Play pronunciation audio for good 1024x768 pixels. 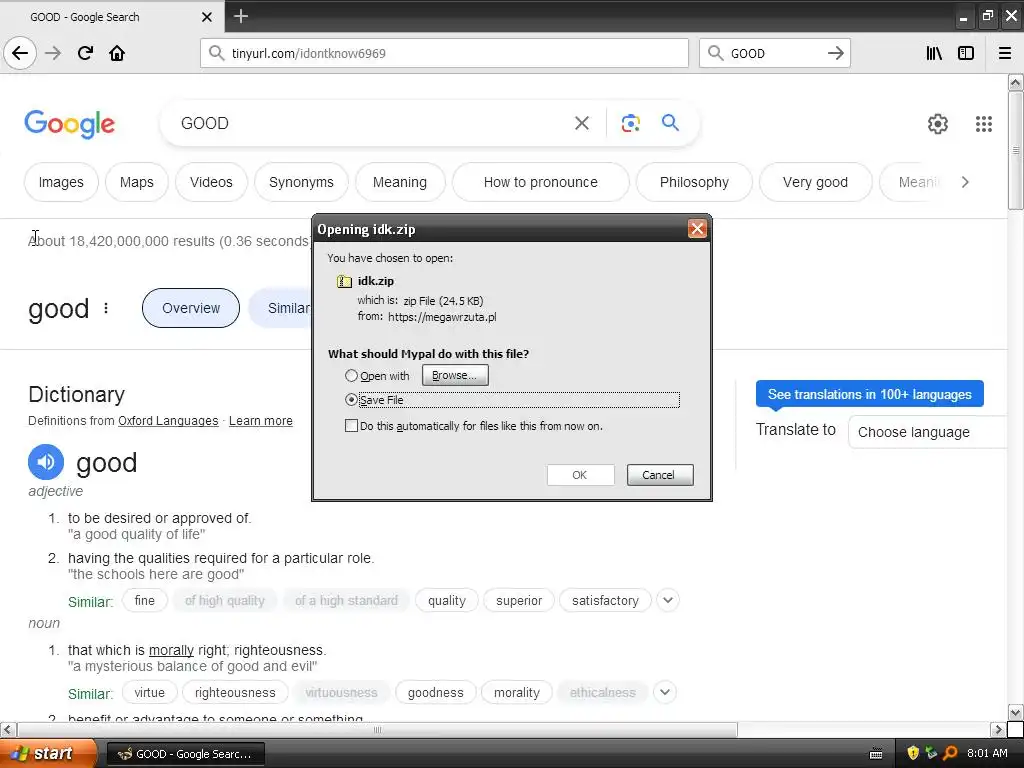click(46, 462)
